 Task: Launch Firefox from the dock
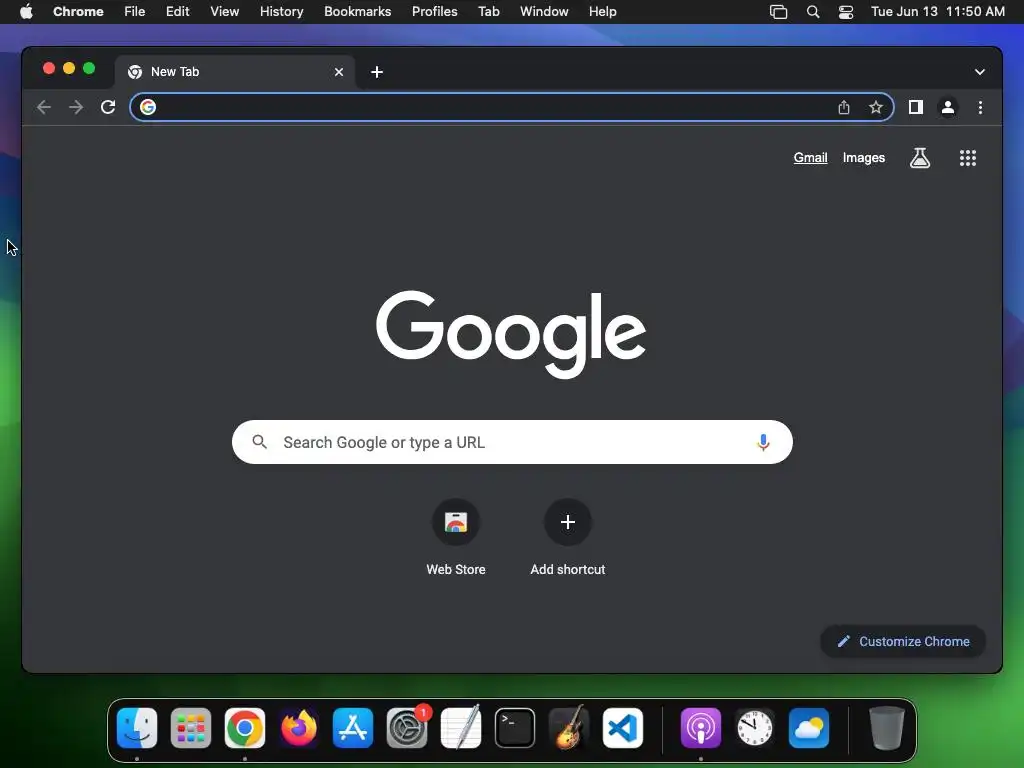pyautogui.click(x=299, y=728)
